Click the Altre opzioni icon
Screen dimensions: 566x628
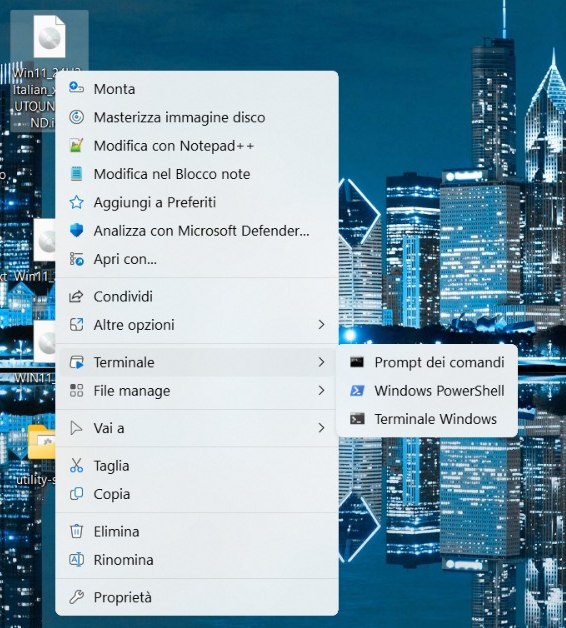coord(76,325)
